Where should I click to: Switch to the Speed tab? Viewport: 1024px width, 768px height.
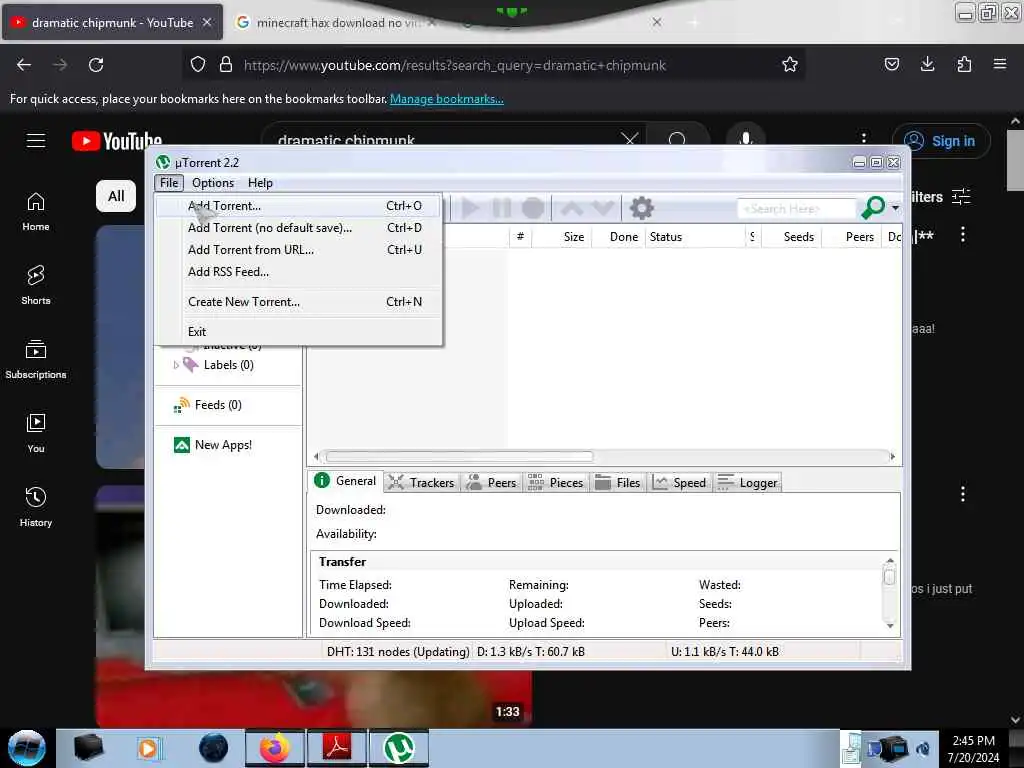[679, 483]
